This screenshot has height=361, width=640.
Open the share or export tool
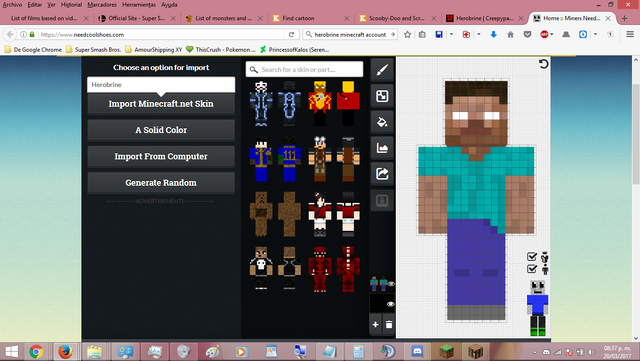(x=382, y=174)
